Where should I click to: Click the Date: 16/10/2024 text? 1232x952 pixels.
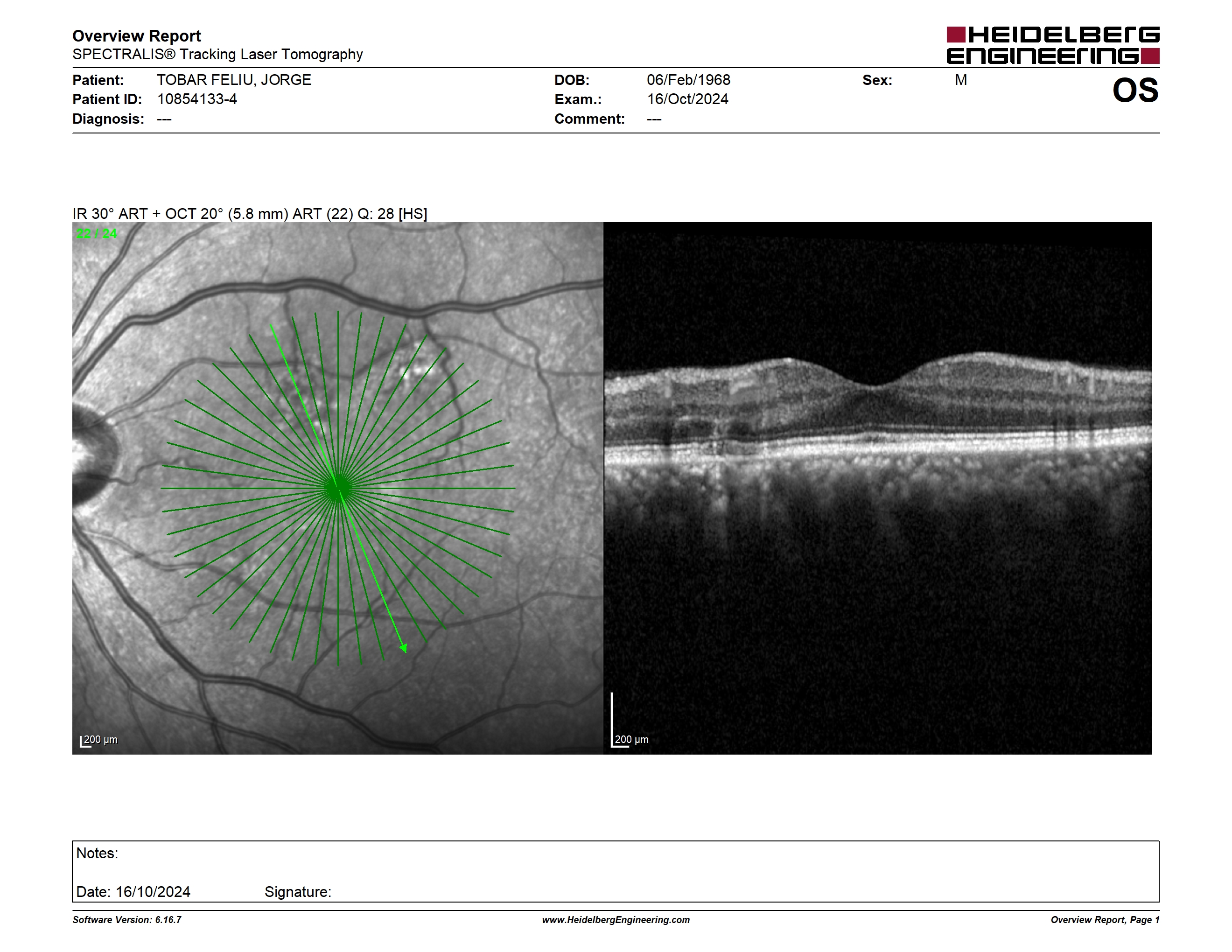[x=133, y=892]
